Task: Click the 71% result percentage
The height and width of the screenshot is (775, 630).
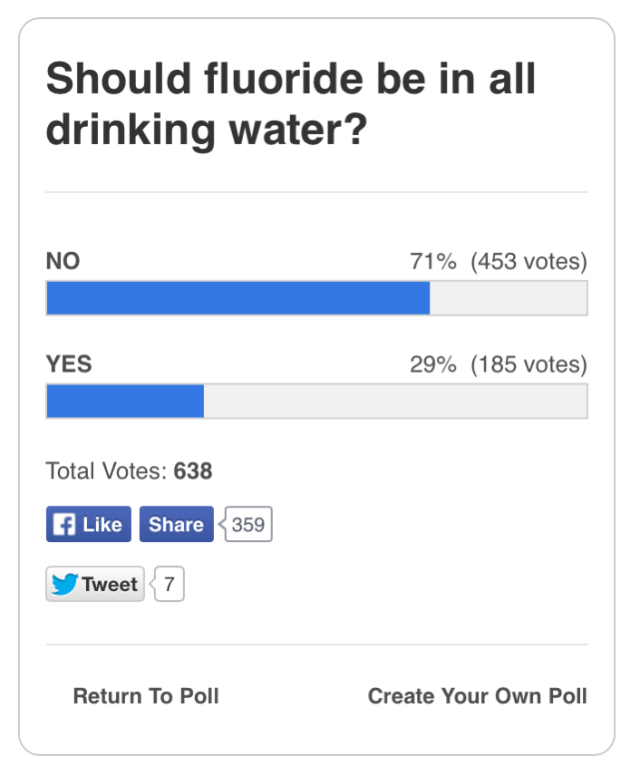Action: pos(433,262)
